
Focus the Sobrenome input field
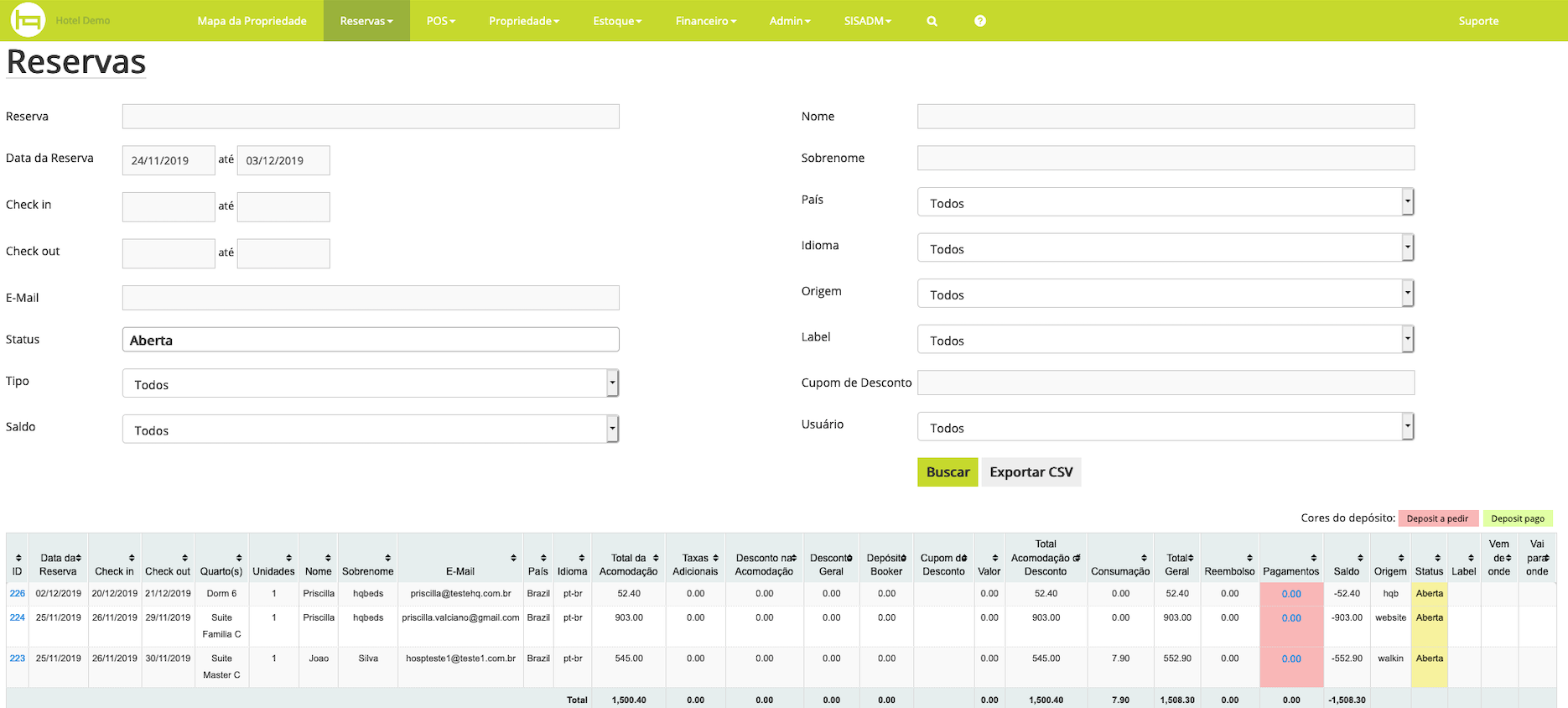1166,158
